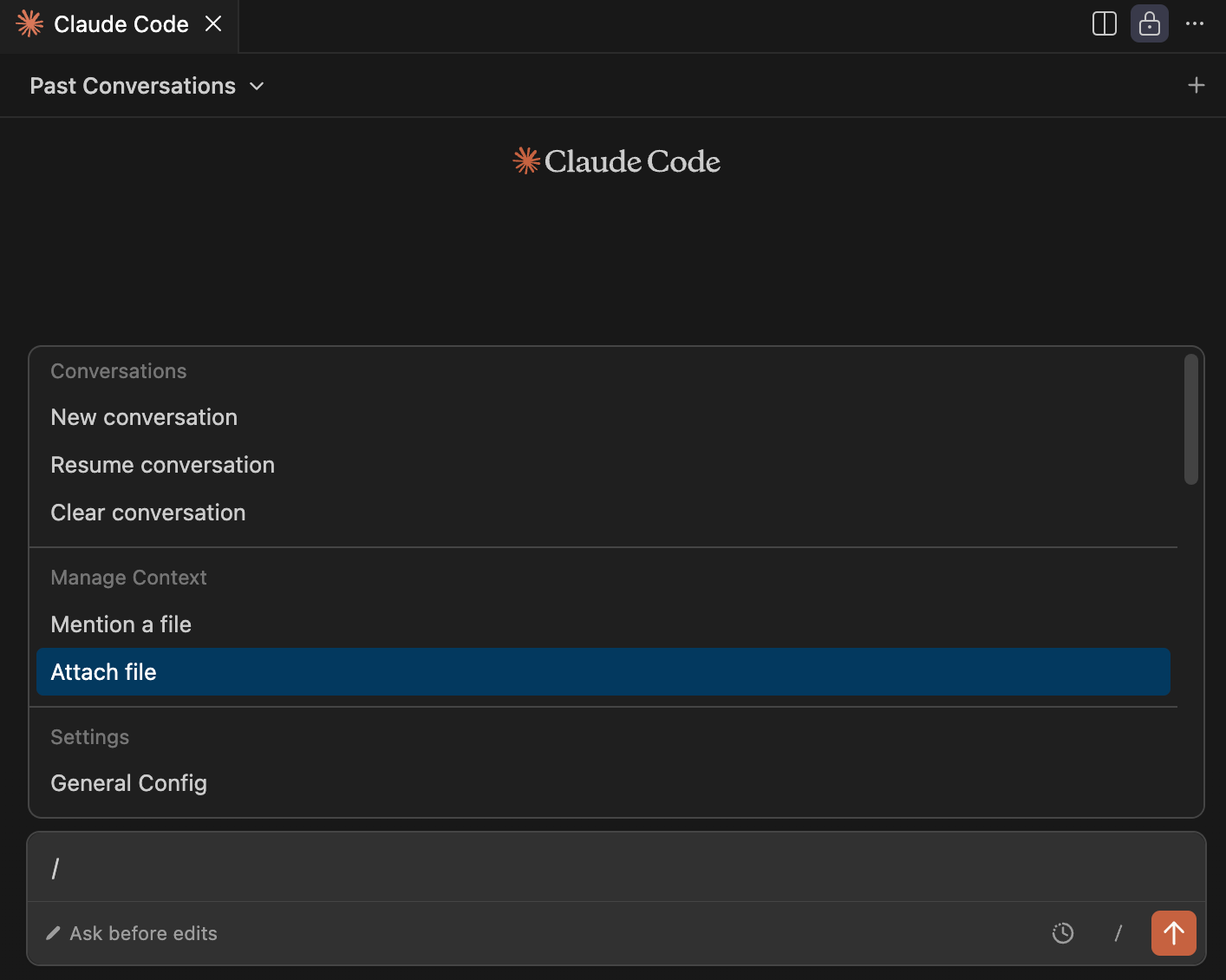Screen dimensions: 1226x980
Task: Close the Claude Code tab
Action: click(x=213, y=23)
